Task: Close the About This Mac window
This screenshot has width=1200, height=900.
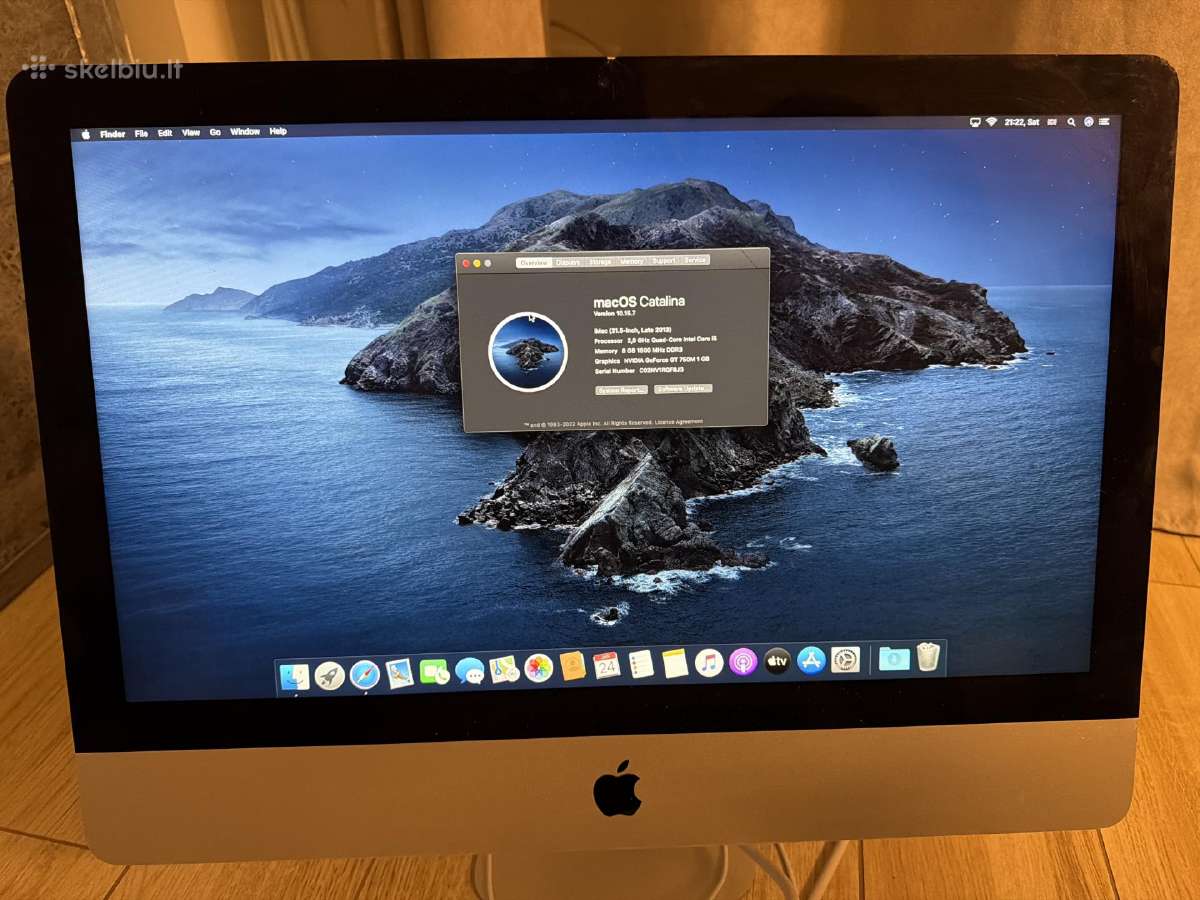Action: [465, 263]
